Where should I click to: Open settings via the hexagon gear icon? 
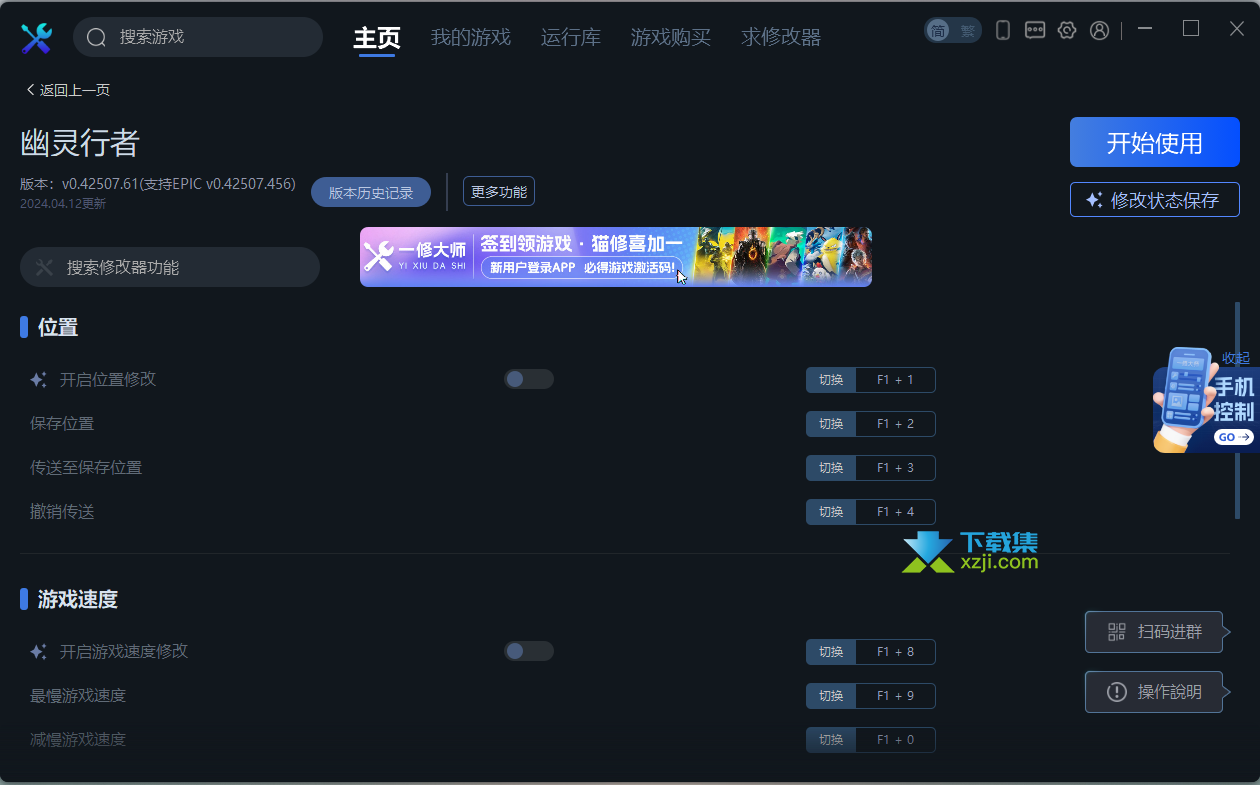[x=1067, y=30]
